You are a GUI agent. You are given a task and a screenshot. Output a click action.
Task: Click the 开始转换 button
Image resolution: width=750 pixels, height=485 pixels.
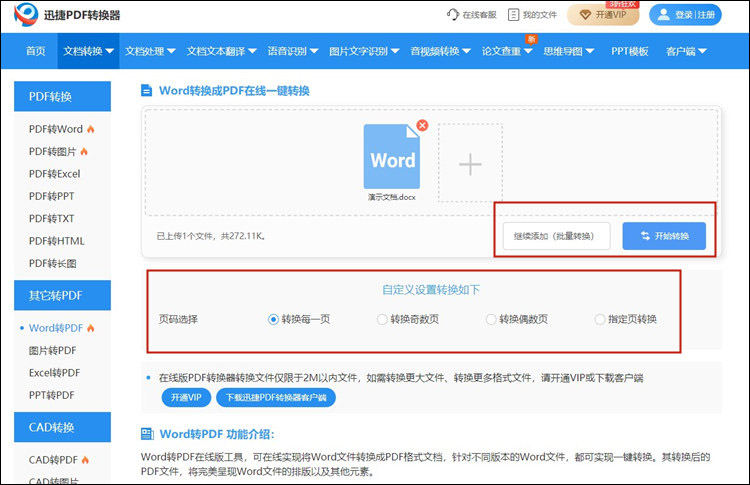coord(664,236)
